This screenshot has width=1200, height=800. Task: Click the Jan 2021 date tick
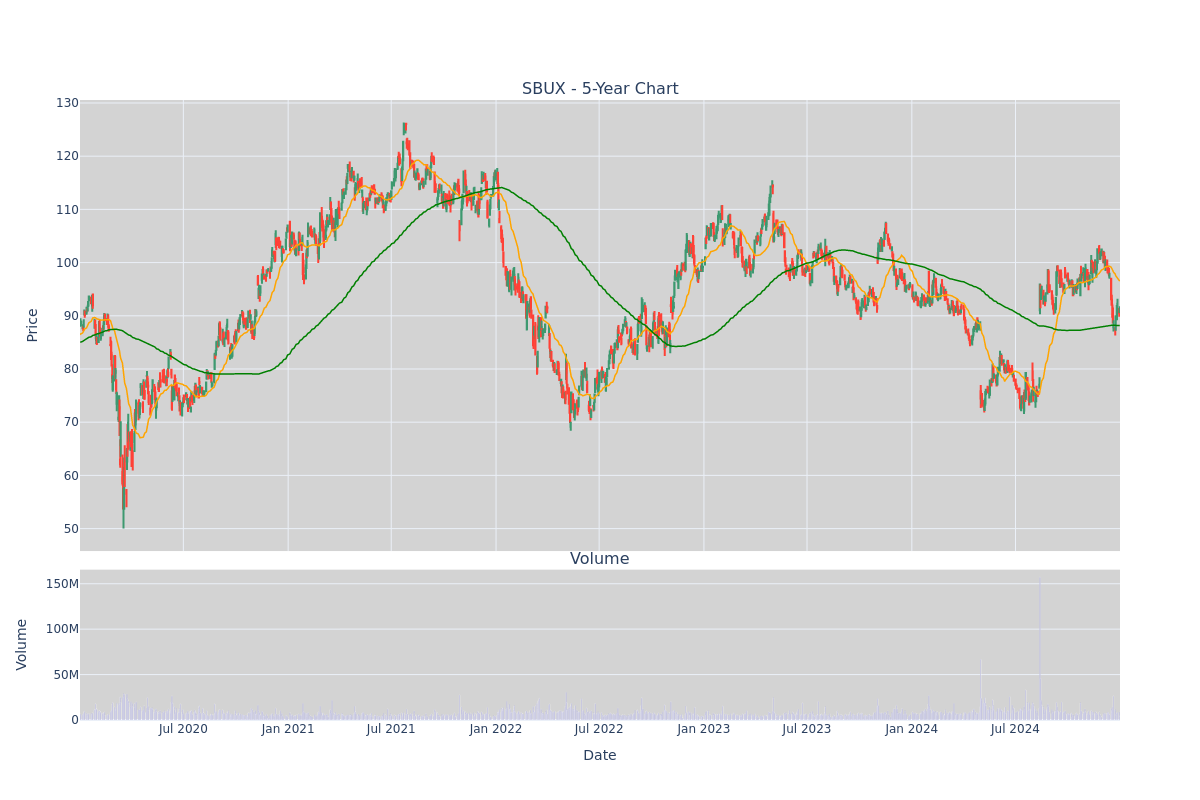coord(288,729)
